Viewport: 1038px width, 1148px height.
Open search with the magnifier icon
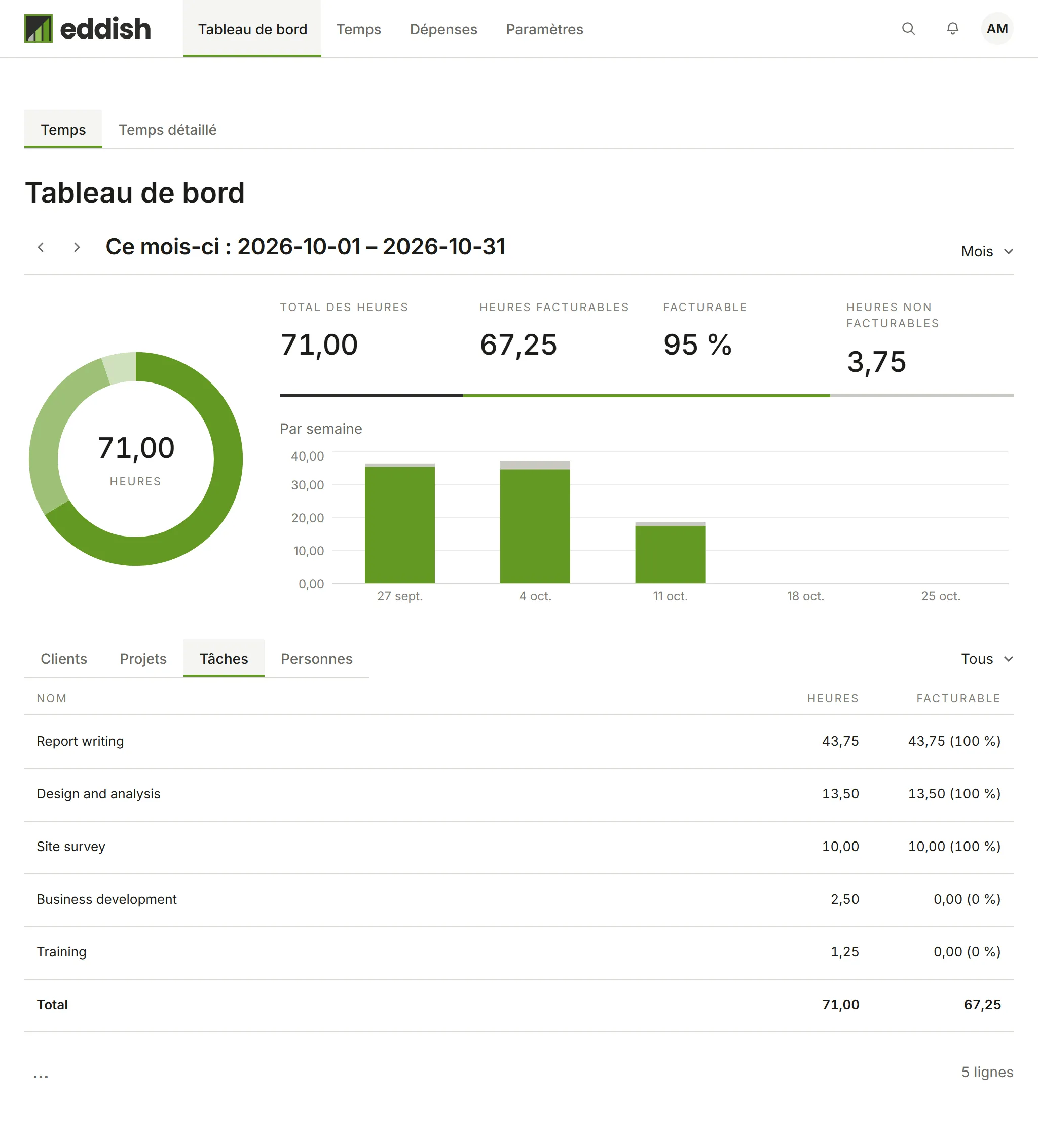(x=908, y=28)
